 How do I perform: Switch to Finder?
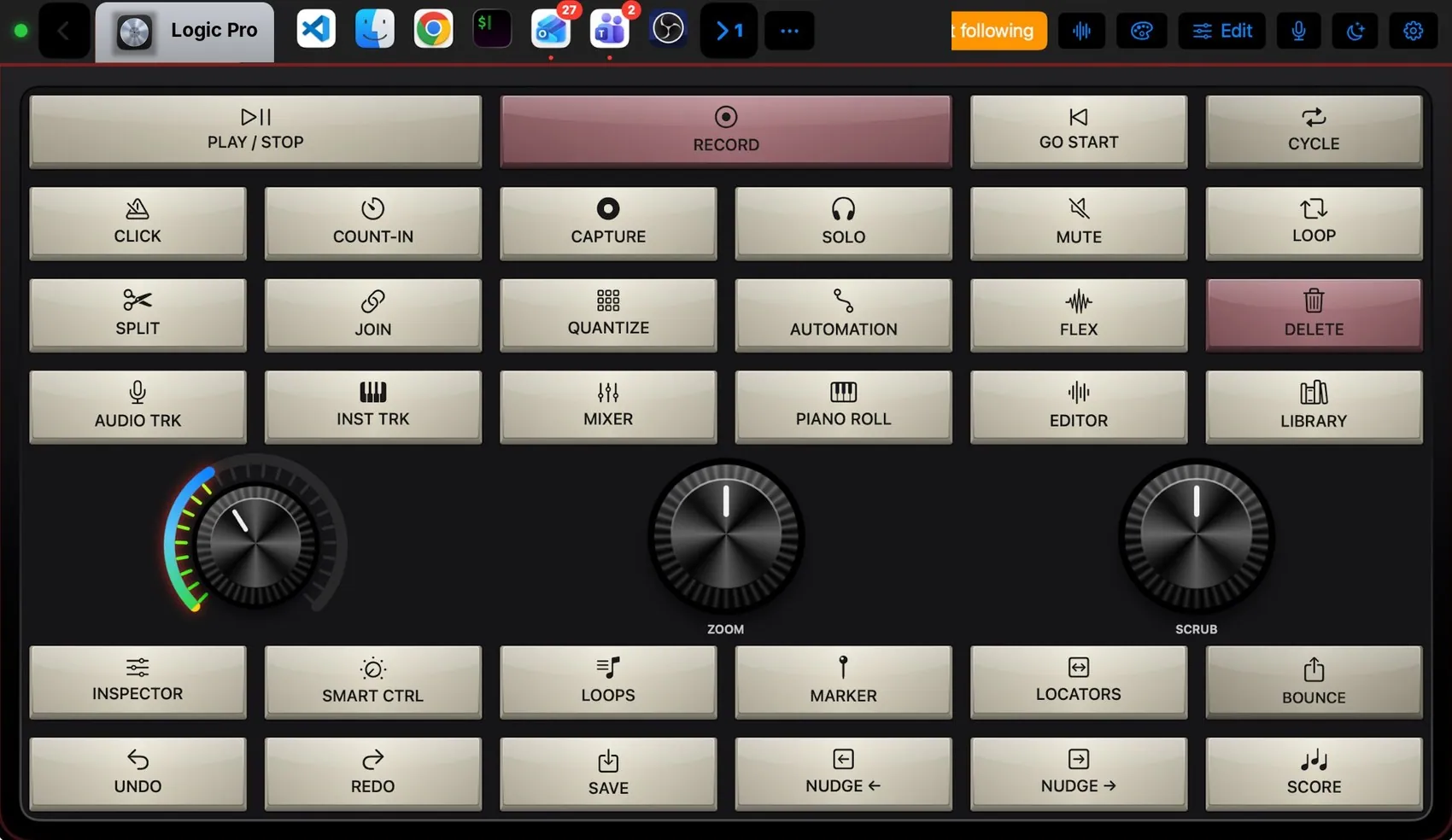(374, 30)
